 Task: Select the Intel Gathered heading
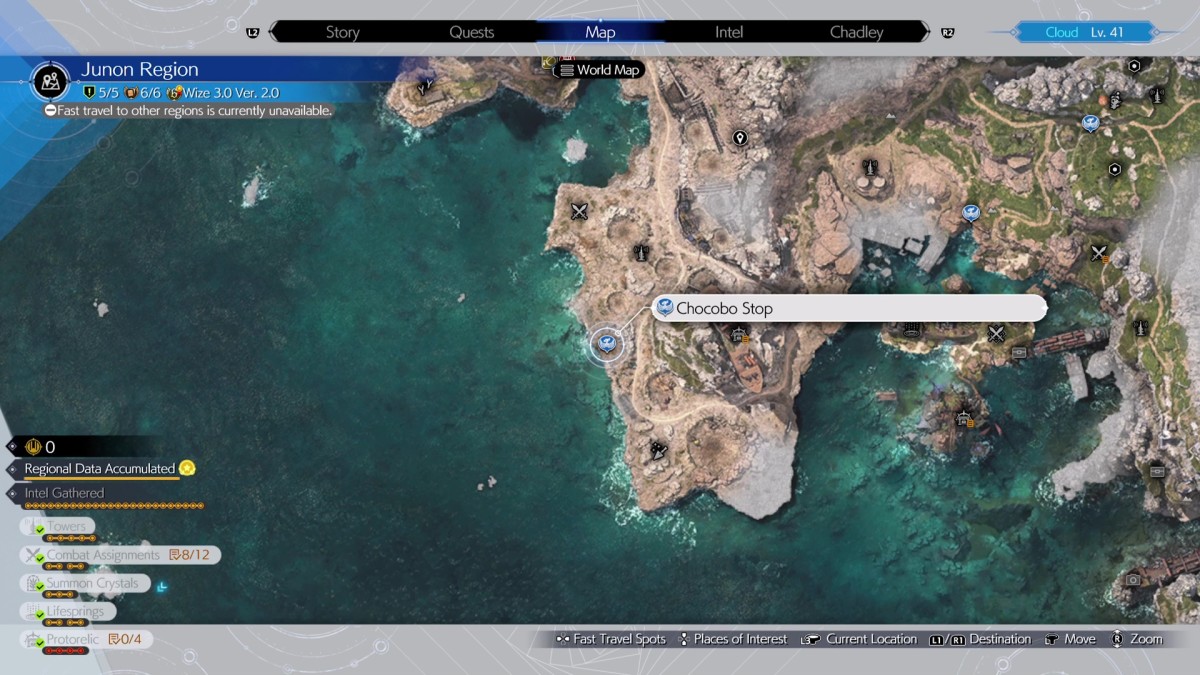[x=64, y=493]
